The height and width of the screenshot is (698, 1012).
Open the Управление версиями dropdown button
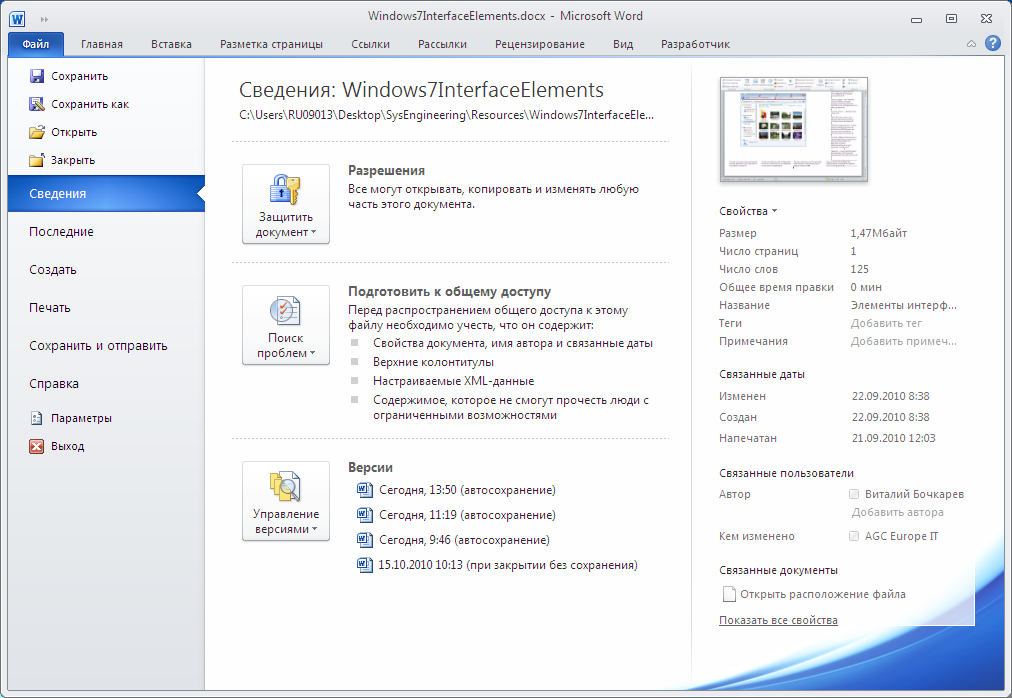coord(286,501)
